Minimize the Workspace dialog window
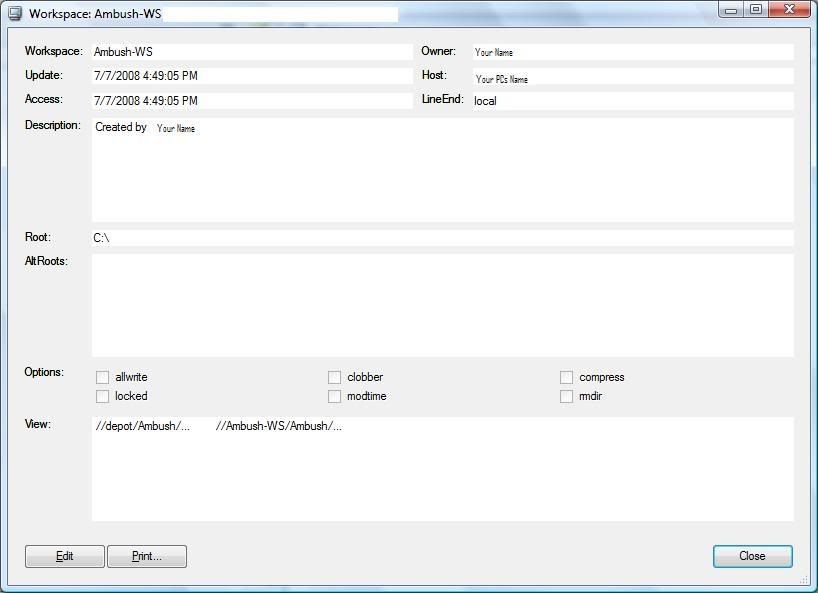818x593 pixels. tap(731, 10)
